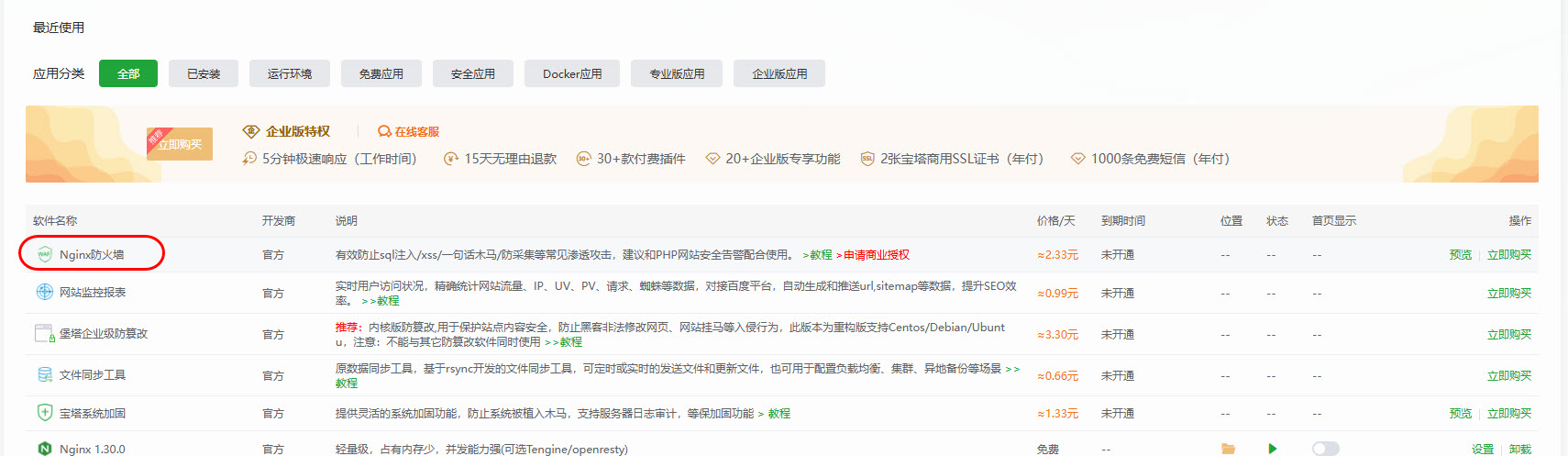Select the 全部 category tab
This screenshot has height=456, width=1568.
pos(128,73)
